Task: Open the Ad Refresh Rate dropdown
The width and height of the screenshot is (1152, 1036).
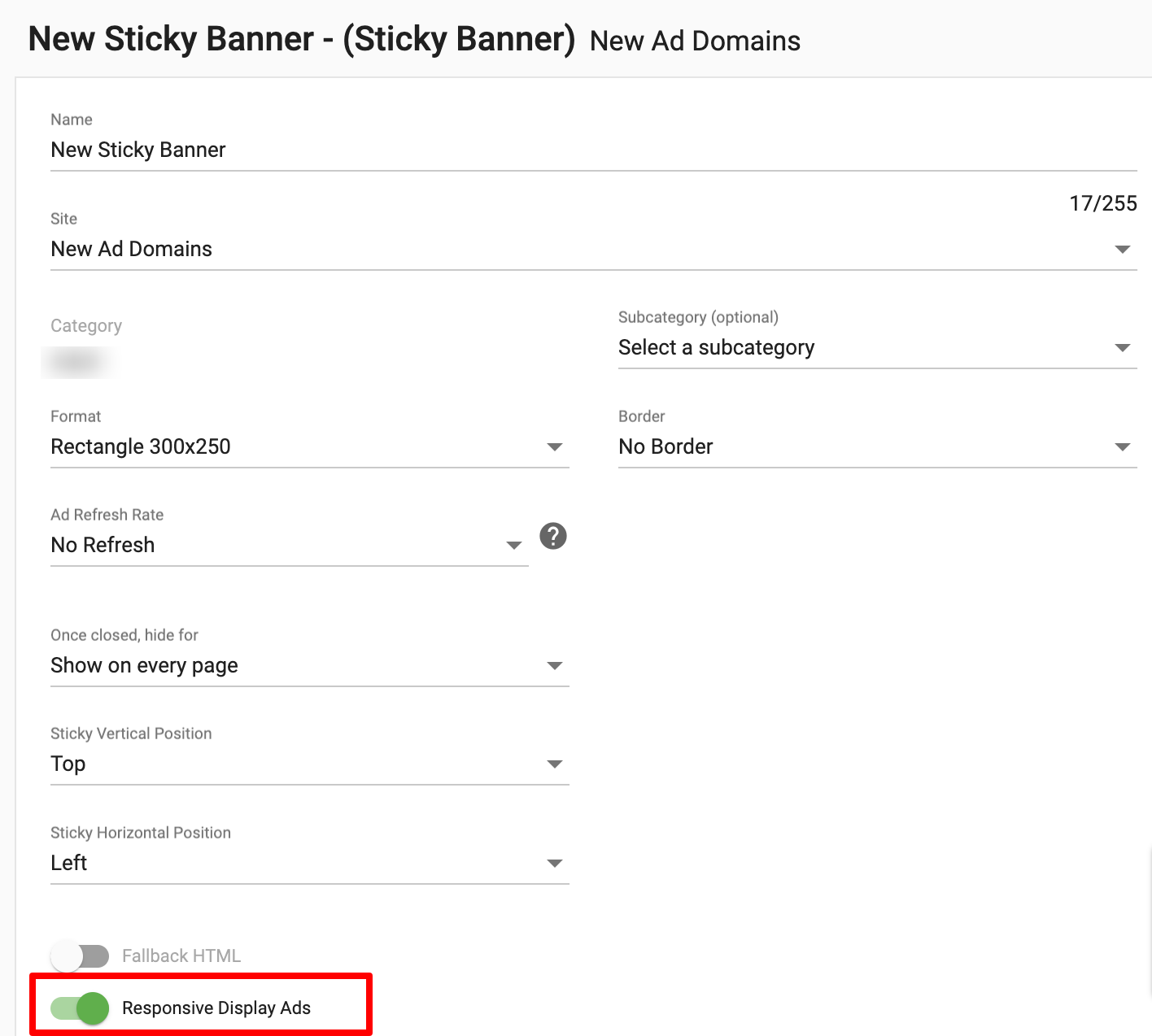Action: pyautogui.click(x=513, y=545)
